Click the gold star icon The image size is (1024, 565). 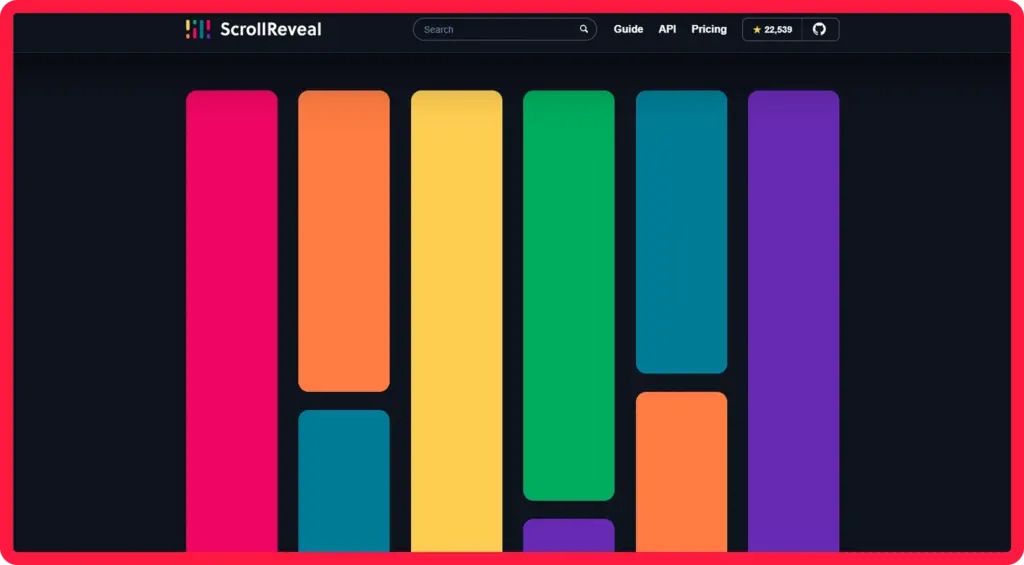757,30
